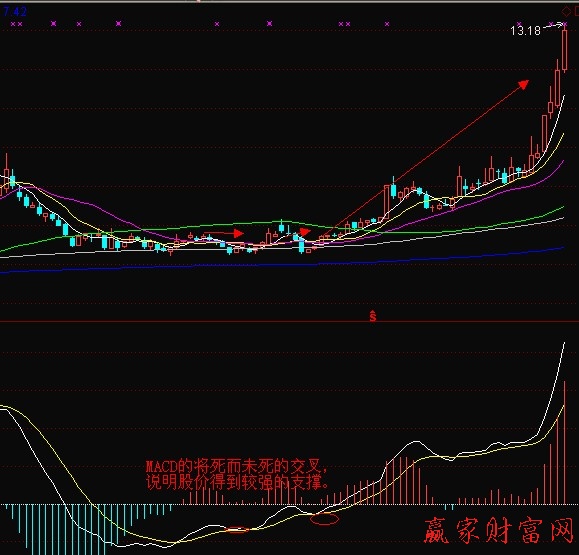Click the red diamond icon at top-right corner
579x555 pixels.
coord(566,11)
